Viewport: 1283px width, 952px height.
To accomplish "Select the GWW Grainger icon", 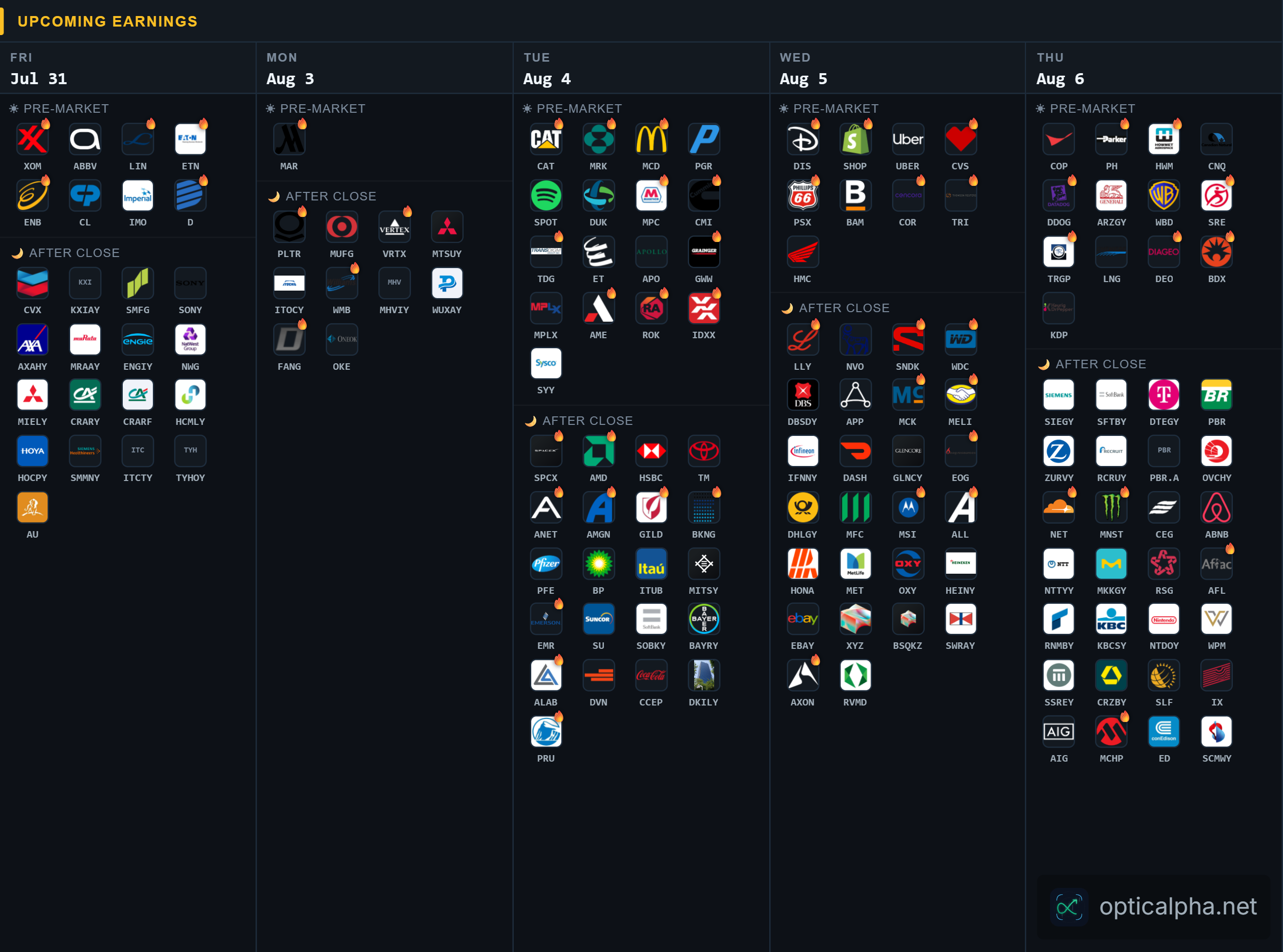I will coord(704,252).
